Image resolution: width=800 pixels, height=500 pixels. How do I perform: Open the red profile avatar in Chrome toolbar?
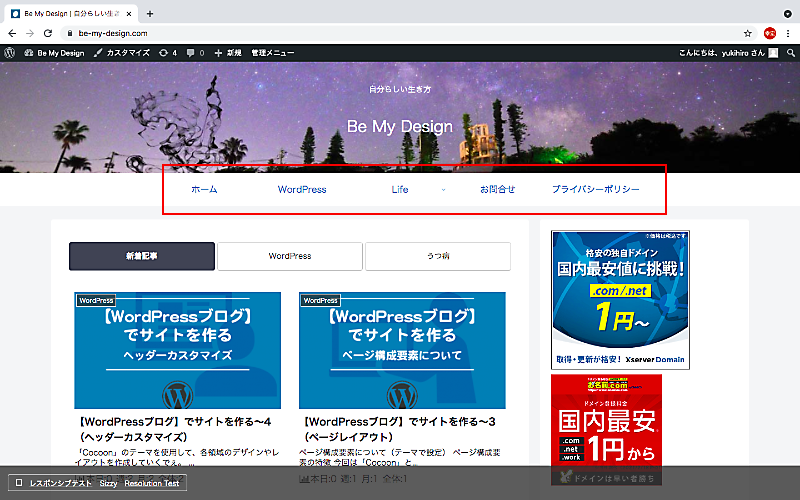click(769, 33)
